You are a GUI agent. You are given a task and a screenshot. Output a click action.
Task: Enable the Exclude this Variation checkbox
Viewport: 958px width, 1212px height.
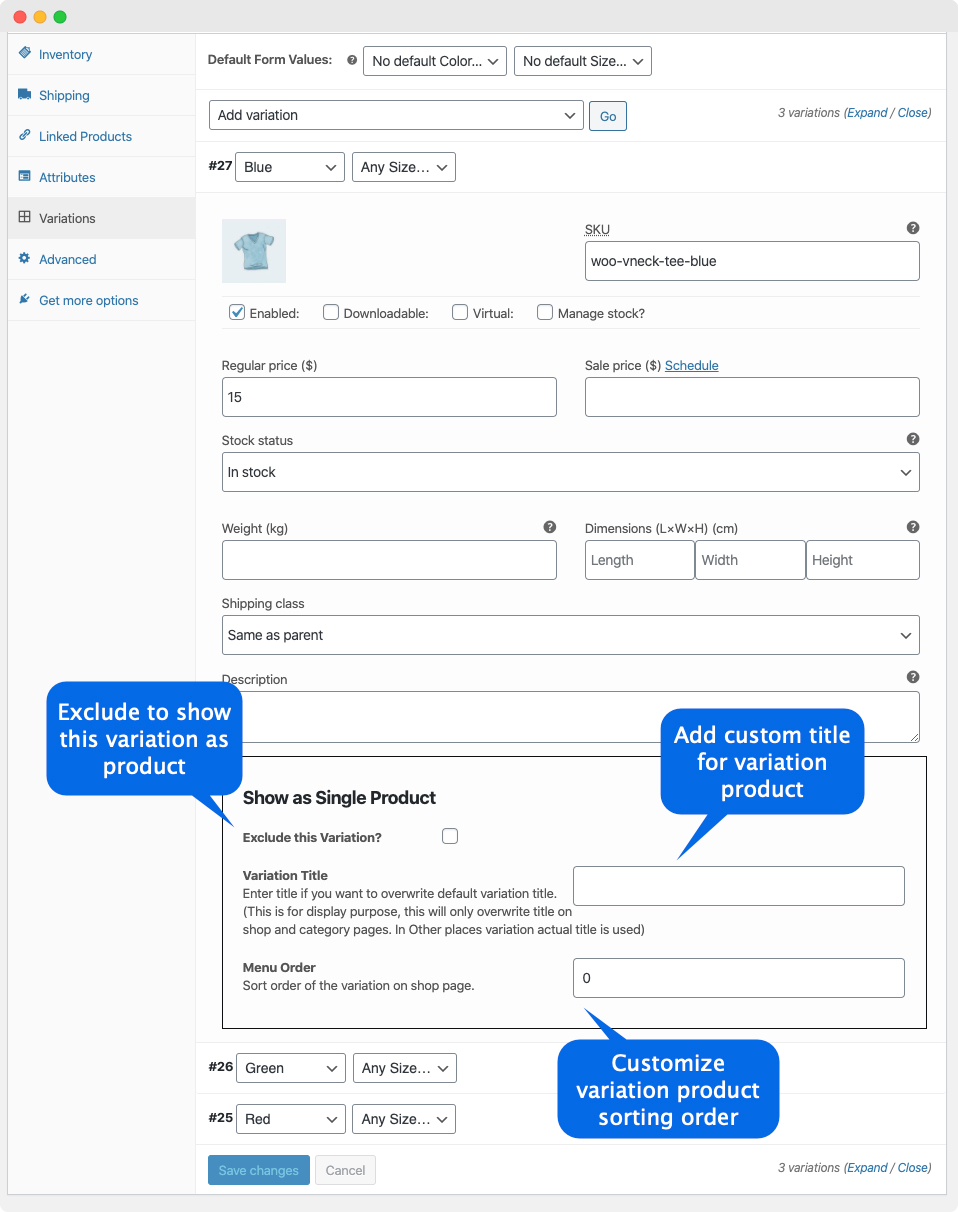[450, 836]
